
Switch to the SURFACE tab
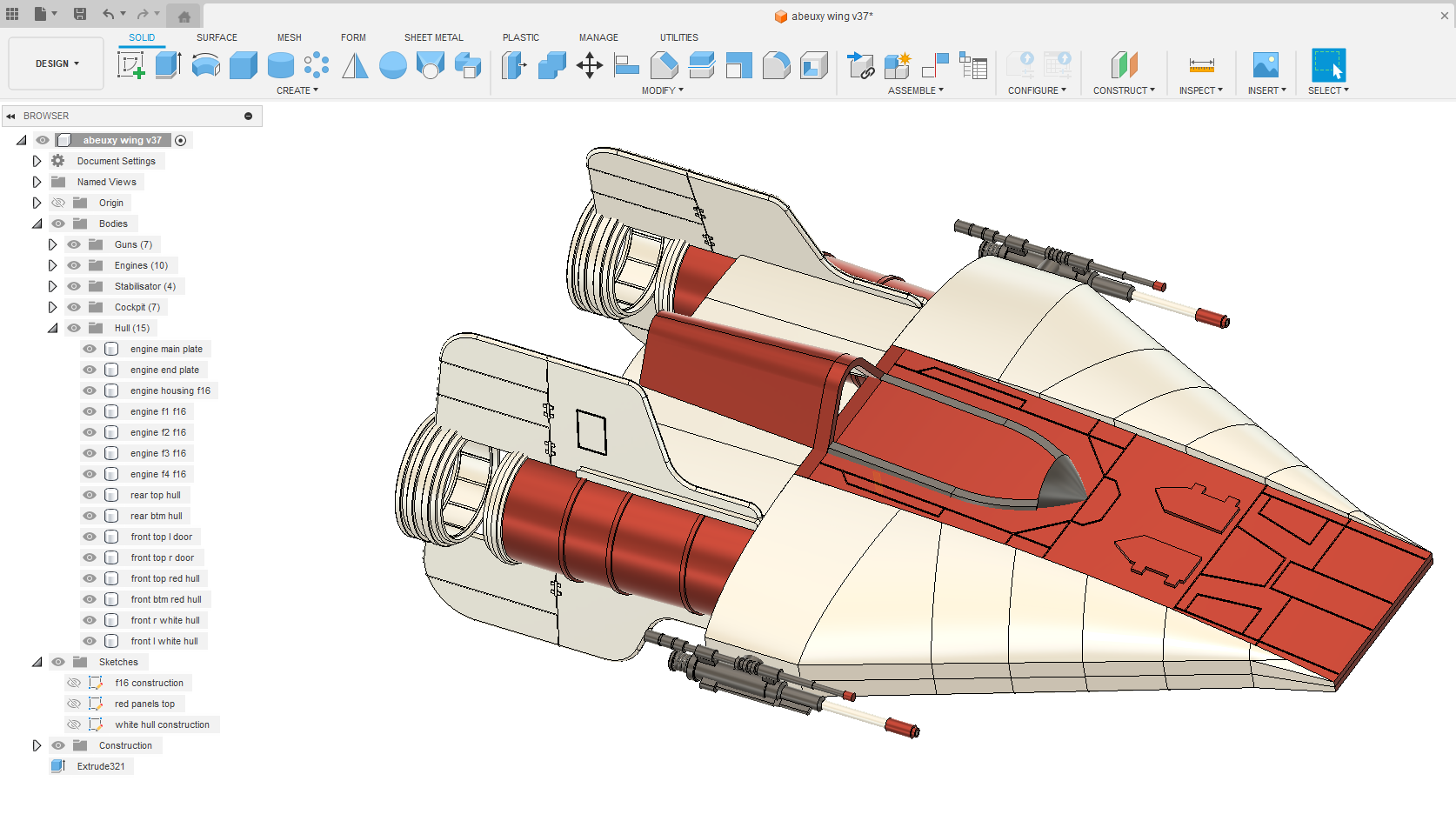click(217, 37)
